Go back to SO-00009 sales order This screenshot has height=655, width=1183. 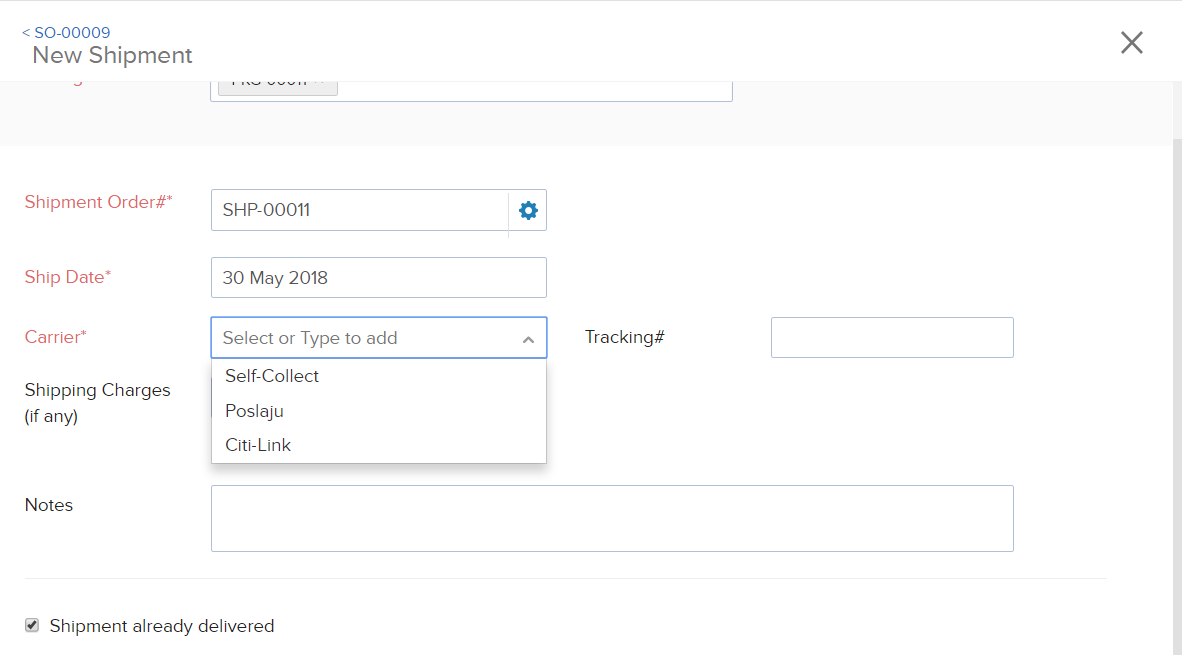[x=67, y=33]
